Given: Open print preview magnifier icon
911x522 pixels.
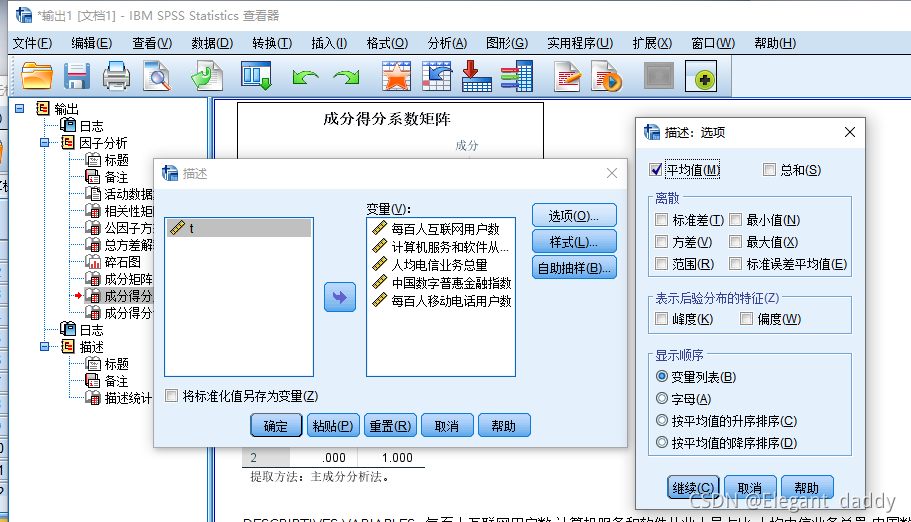Looking at the screenshot, I should (157, 76).
